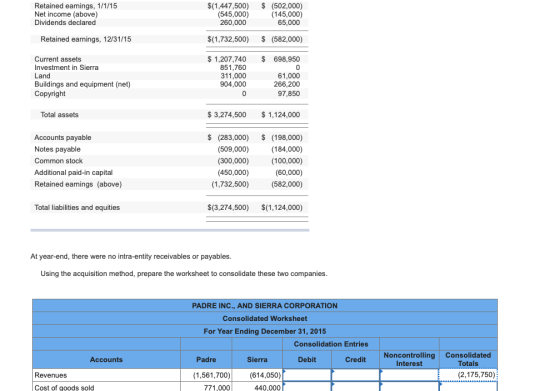This screenshot has height=391, width=560.
Task: Click 'For Year Ending December 31, 2015' heading
Action: click(265, 331)
